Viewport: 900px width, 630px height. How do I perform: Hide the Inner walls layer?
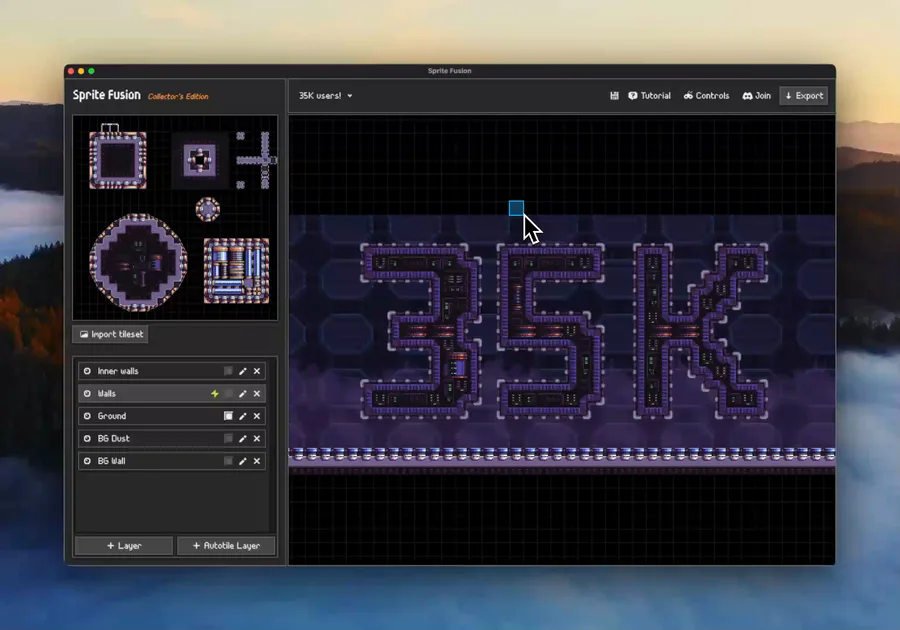click(87, 371)
